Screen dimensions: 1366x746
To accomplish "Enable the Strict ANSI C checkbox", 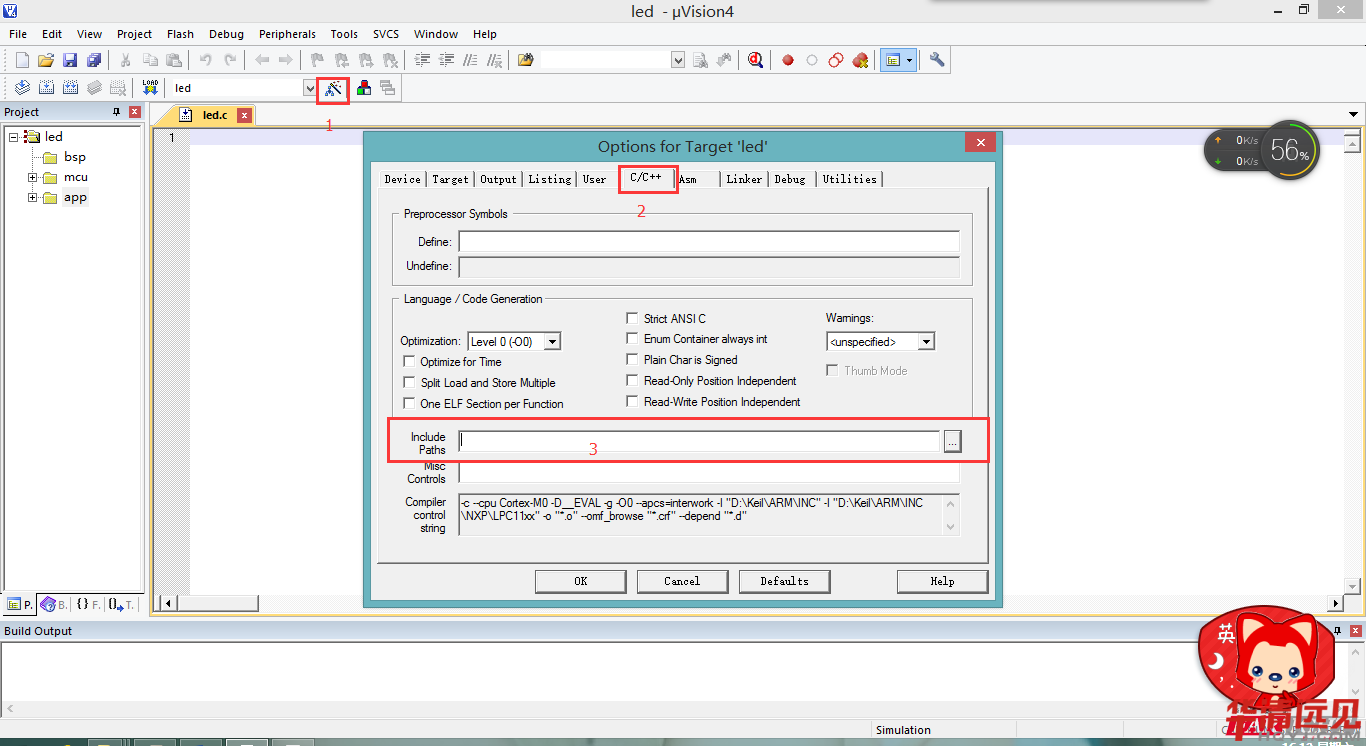I will click(632, 319).
